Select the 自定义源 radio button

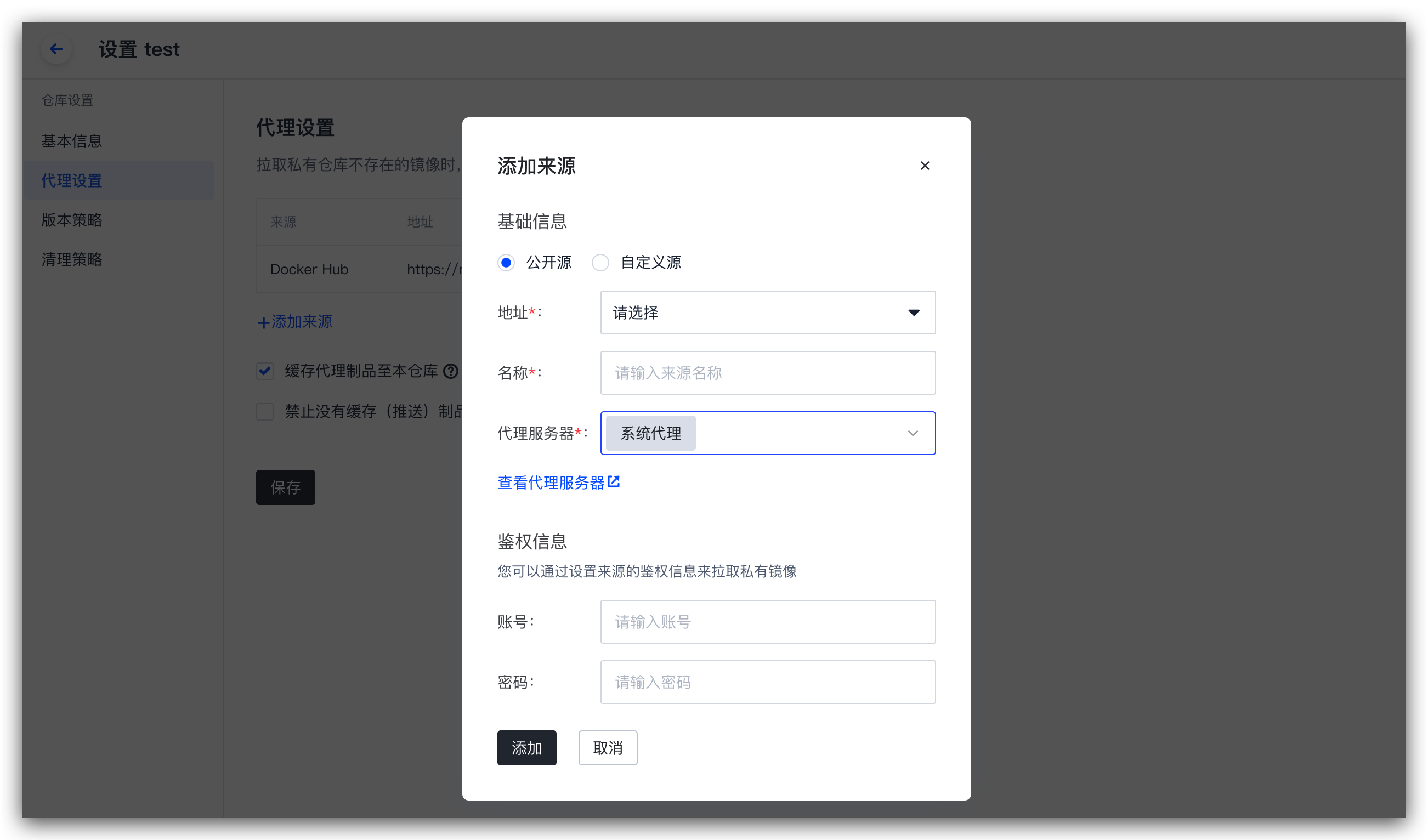pyautogui.click(x=600, y=263)
